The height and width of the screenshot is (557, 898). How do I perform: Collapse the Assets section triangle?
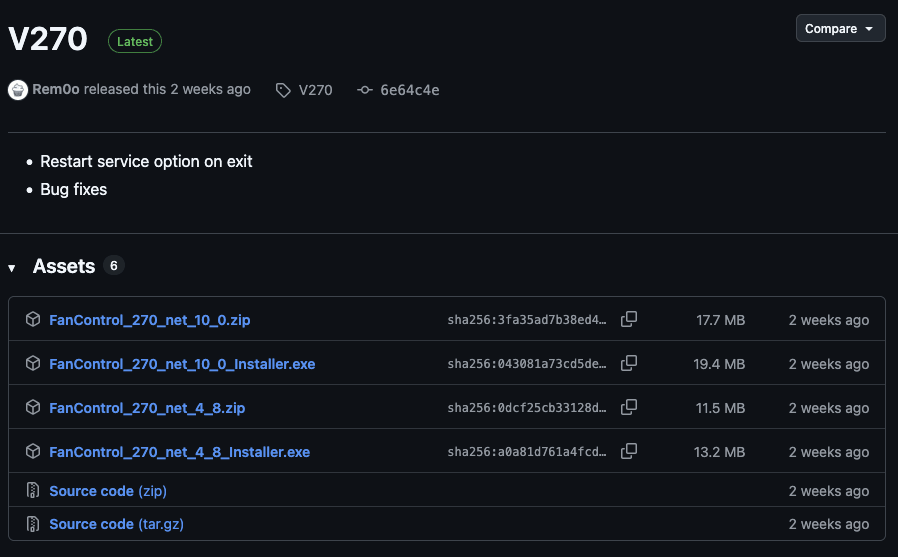11,268
